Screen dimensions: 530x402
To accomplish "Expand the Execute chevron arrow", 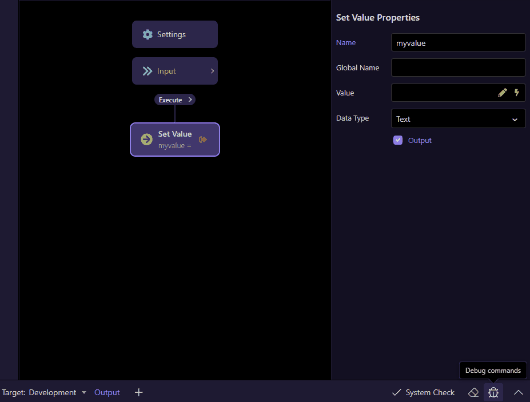I will 190,100.
